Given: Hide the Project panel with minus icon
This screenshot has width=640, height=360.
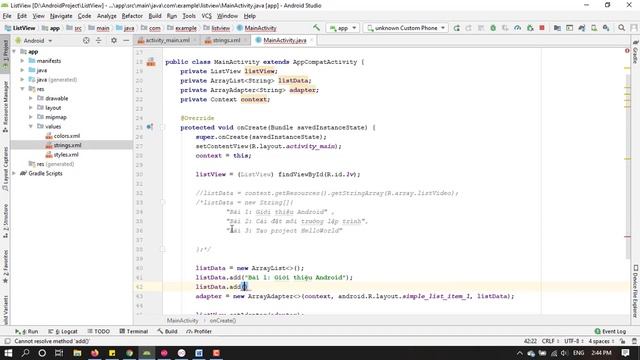Looking at the screenshot, I should (126, 40).
